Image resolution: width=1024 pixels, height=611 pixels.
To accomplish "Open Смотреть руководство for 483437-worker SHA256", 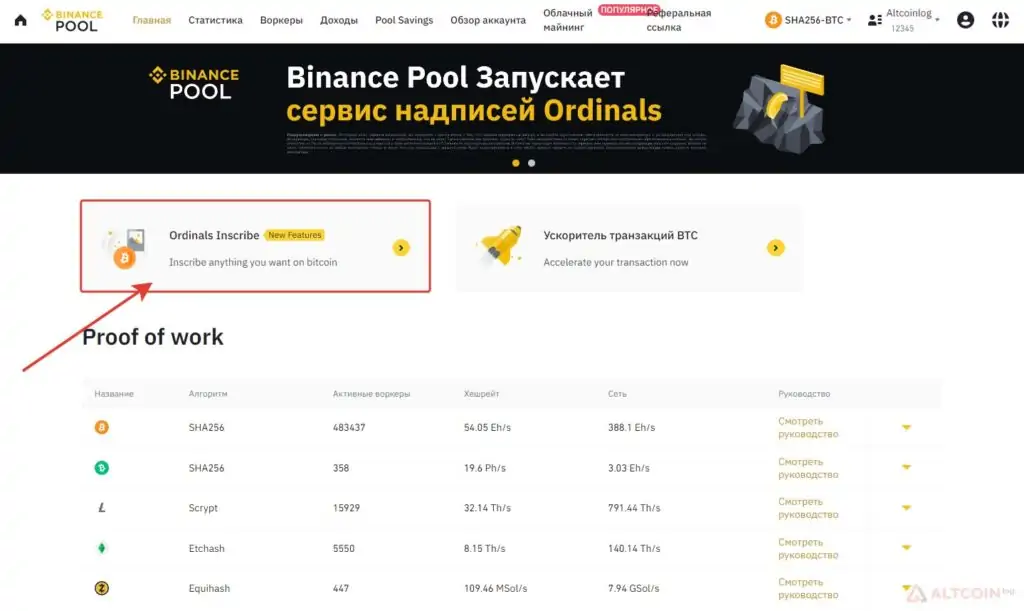I will coord(808,428).
